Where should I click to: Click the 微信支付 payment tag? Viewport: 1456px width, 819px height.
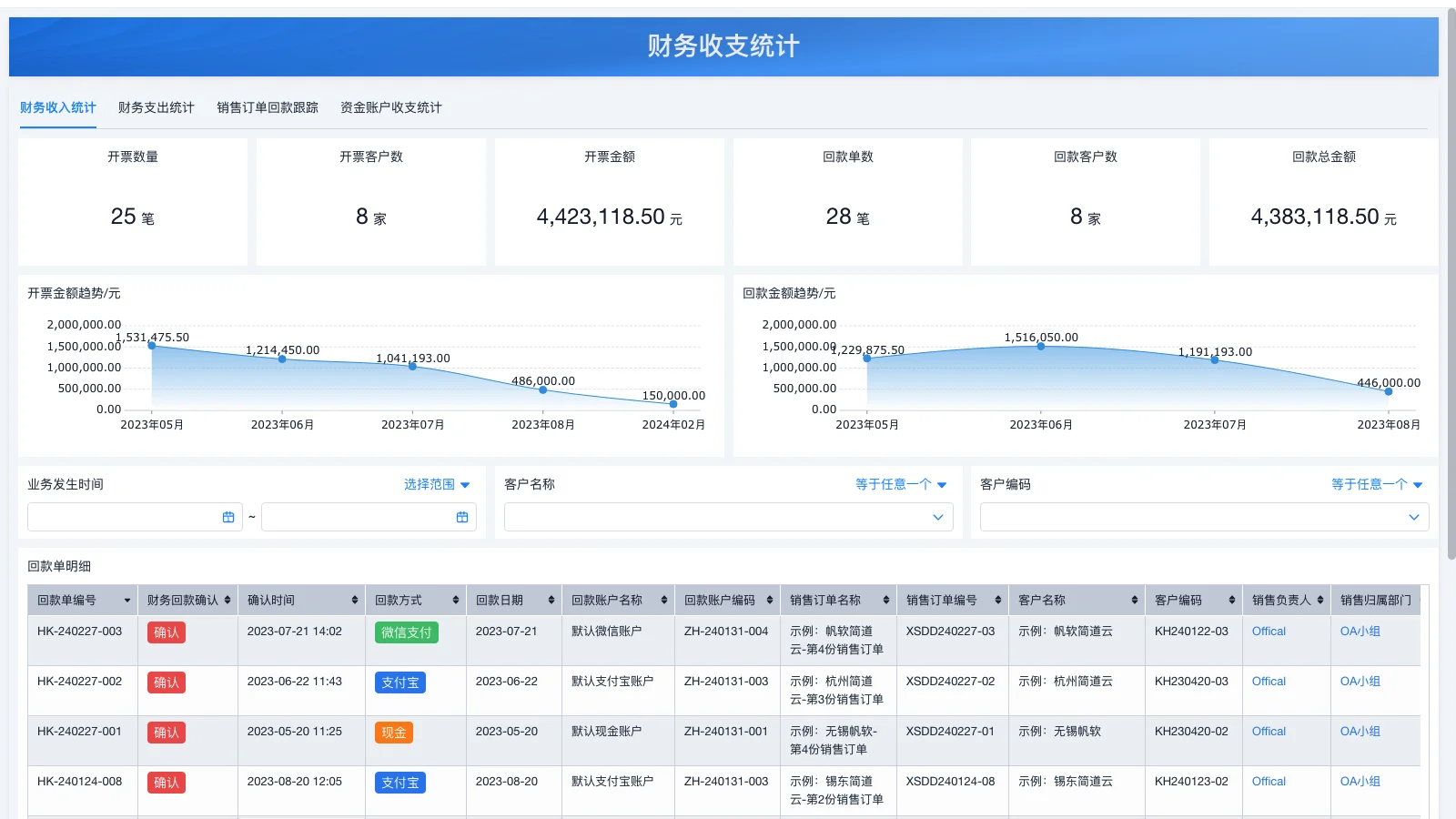click(406, 632)
